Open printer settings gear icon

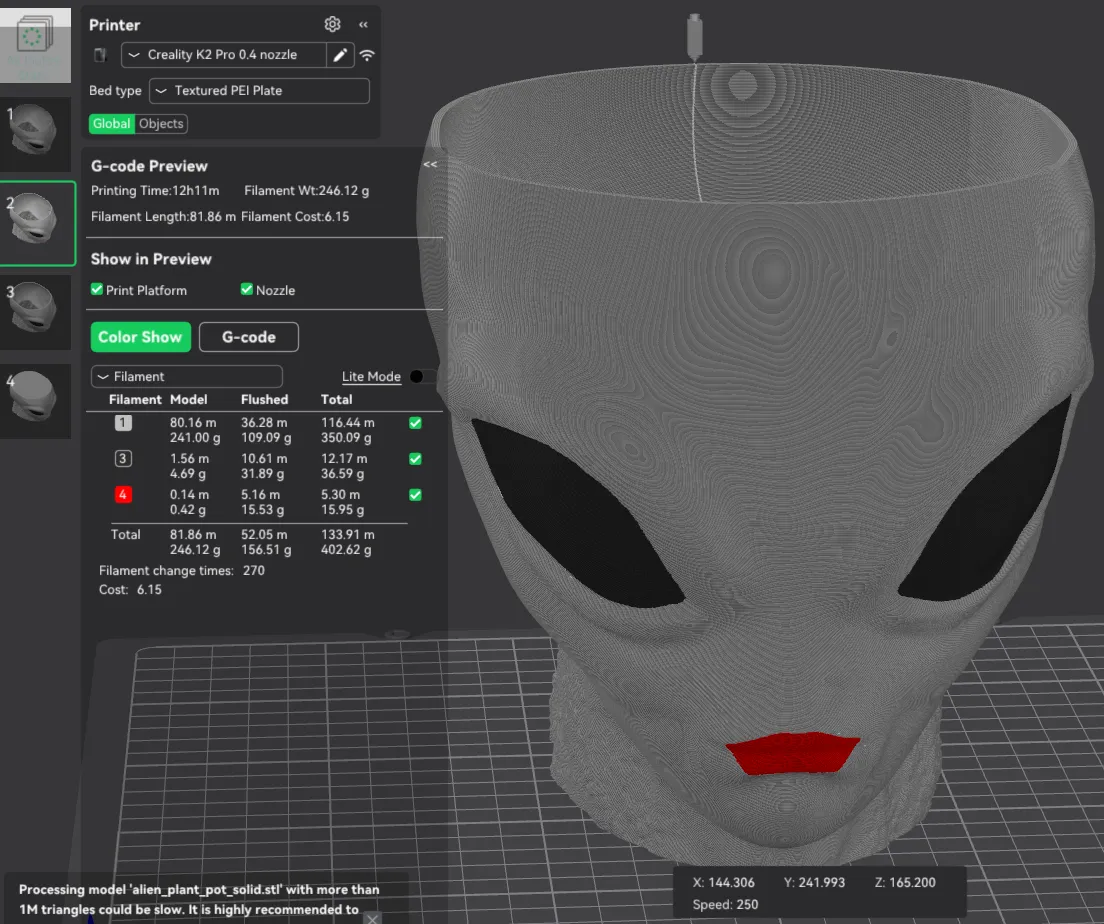coord(332,25)
